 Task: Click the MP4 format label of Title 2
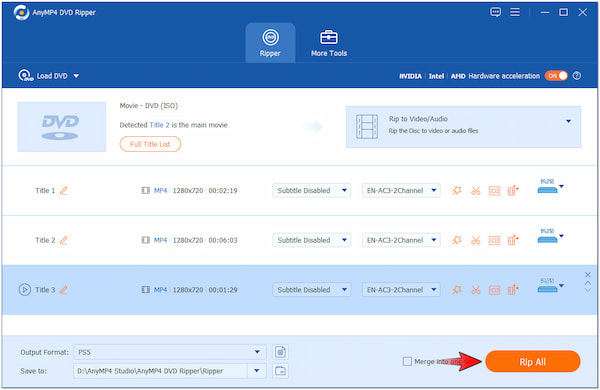coord(160,240)
